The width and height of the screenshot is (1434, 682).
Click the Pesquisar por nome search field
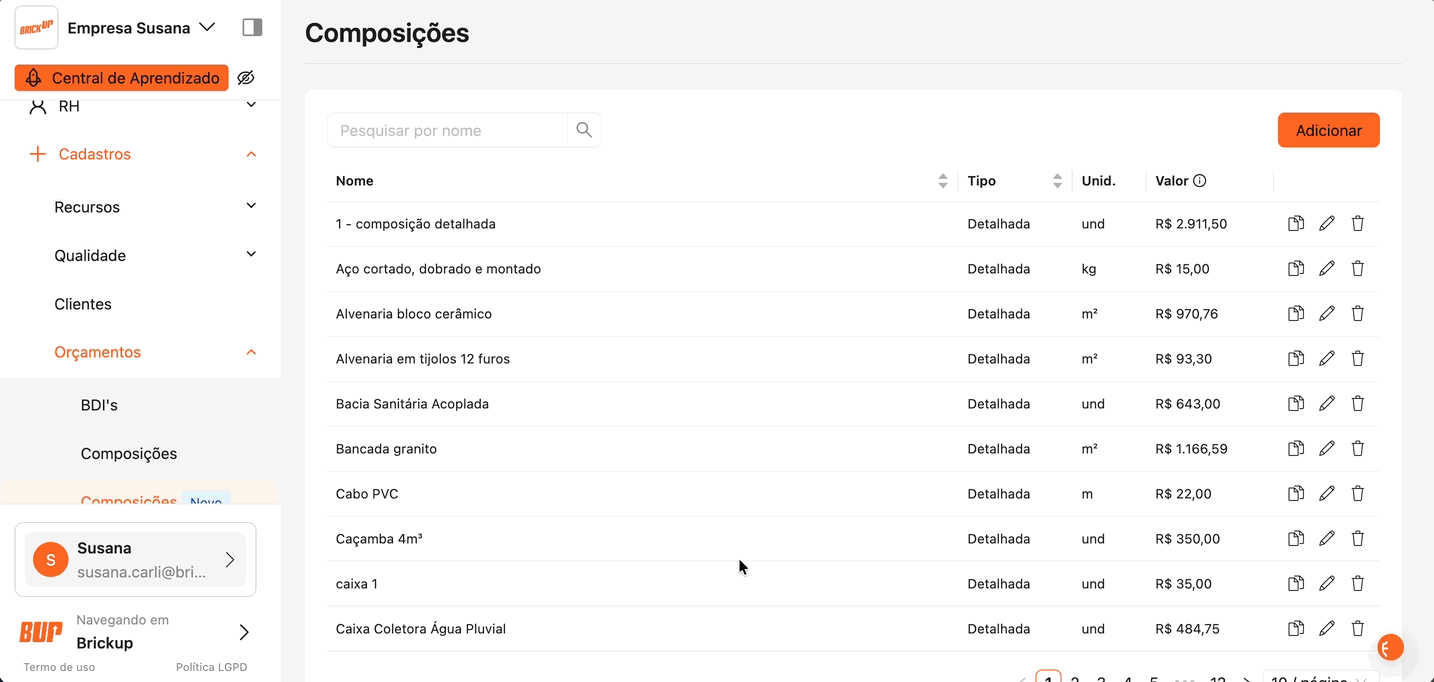(447, 130)
